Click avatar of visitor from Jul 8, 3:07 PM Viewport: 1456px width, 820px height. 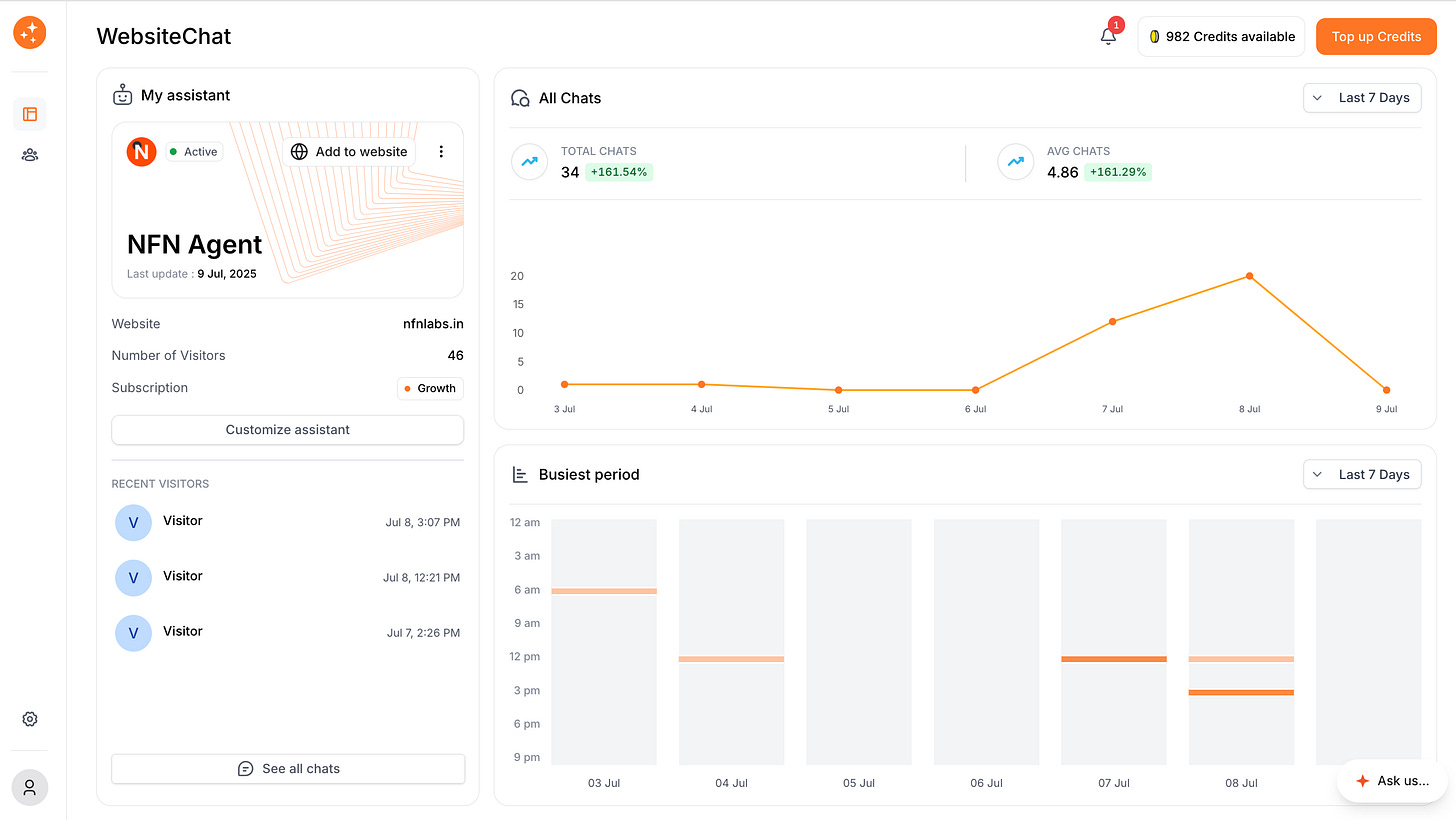[133, 523]
